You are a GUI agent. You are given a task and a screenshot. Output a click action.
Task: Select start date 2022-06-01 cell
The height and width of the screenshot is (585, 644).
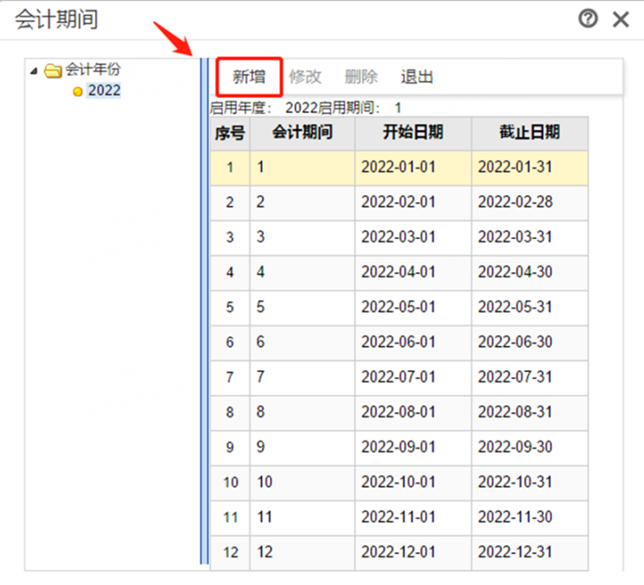coord(413,343)
